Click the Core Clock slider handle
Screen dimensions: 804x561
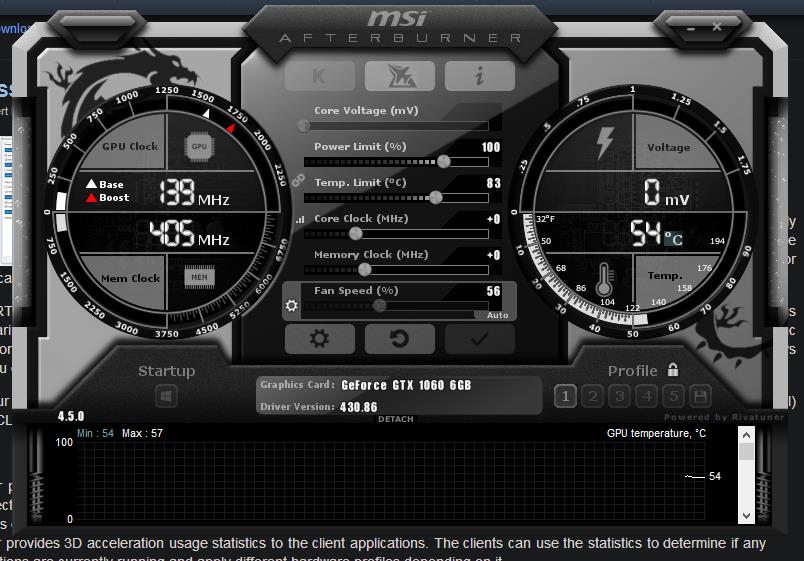(x=356, y=234)
